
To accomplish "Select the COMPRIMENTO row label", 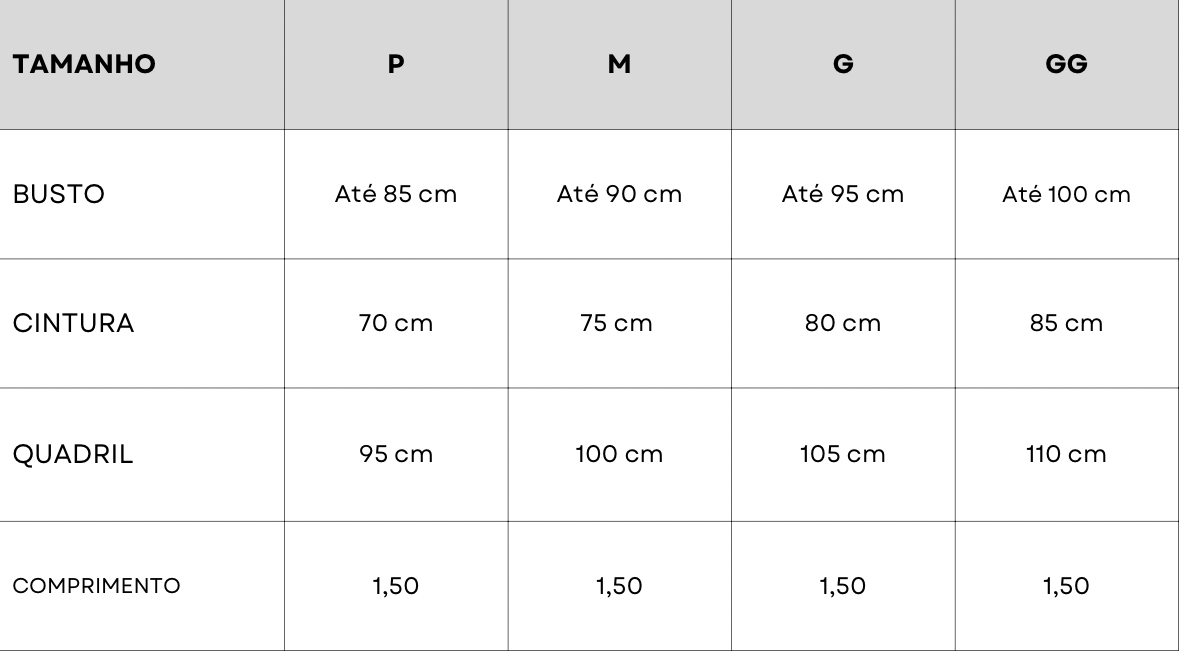I will click(97, 586).
